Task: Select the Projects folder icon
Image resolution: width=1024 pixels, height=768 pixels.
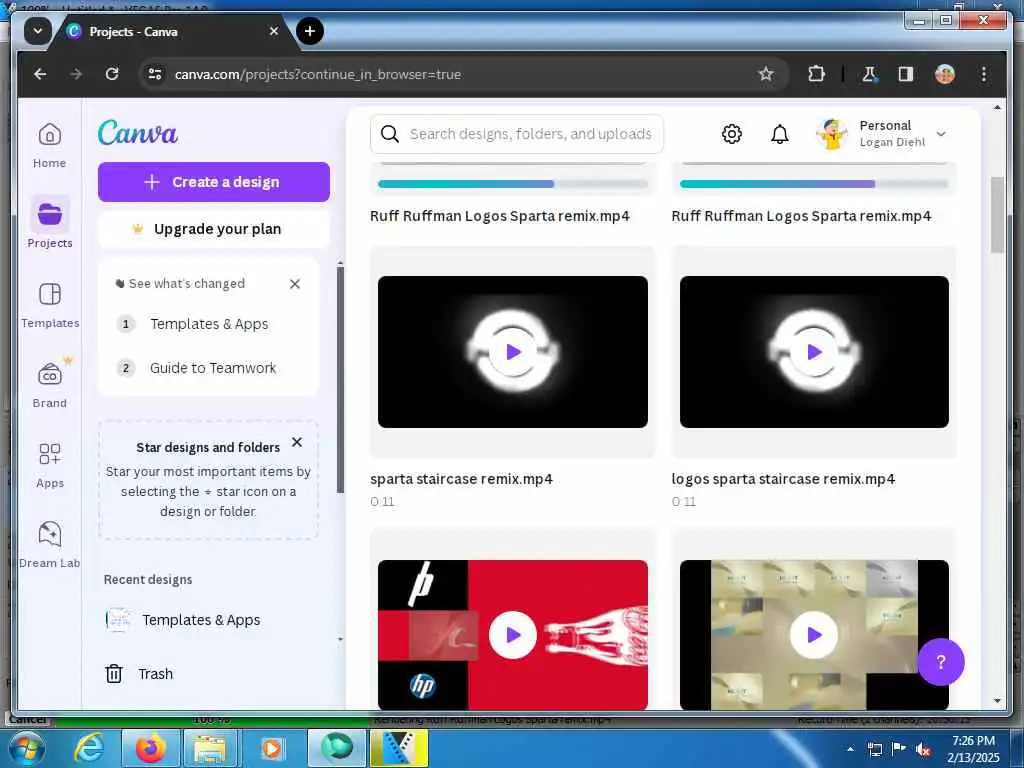Action: tap(50, 214)
